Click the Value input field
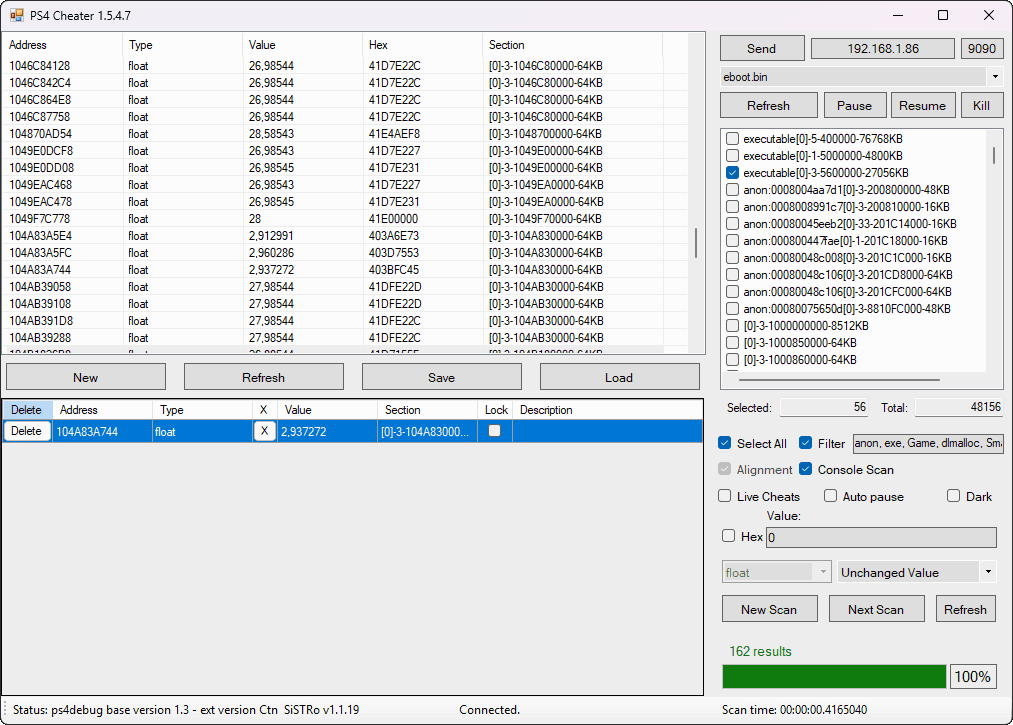The width and height of the screenshot is (1013, 725). (x=881, y=538)
